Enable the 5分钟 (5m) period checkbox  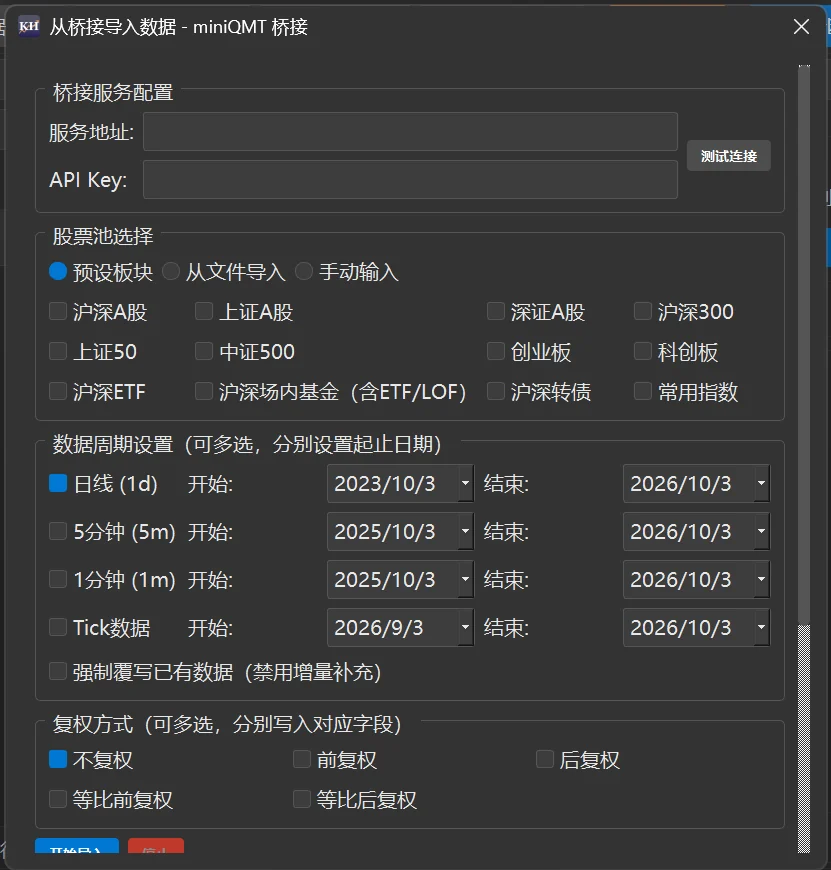click(x=58, y=531)
